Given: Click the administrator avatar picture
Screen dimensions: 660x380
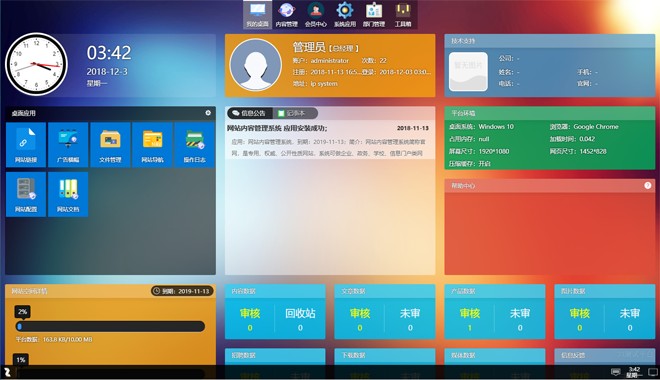Looking at the screenshot, I should tap(255, 65).
